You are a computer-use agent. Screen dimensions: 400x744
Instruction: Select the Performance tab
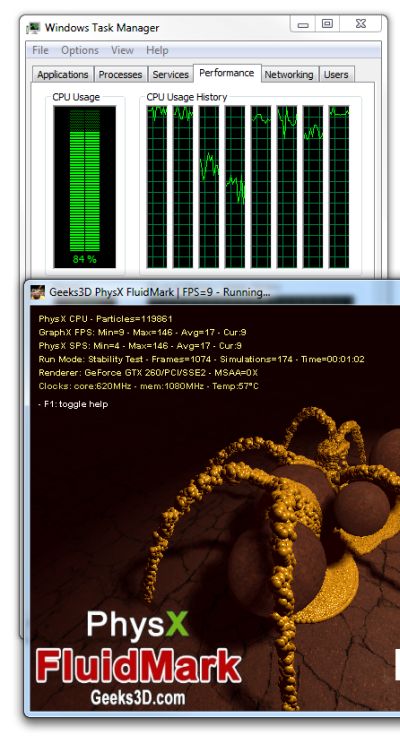tap(227, 73)
